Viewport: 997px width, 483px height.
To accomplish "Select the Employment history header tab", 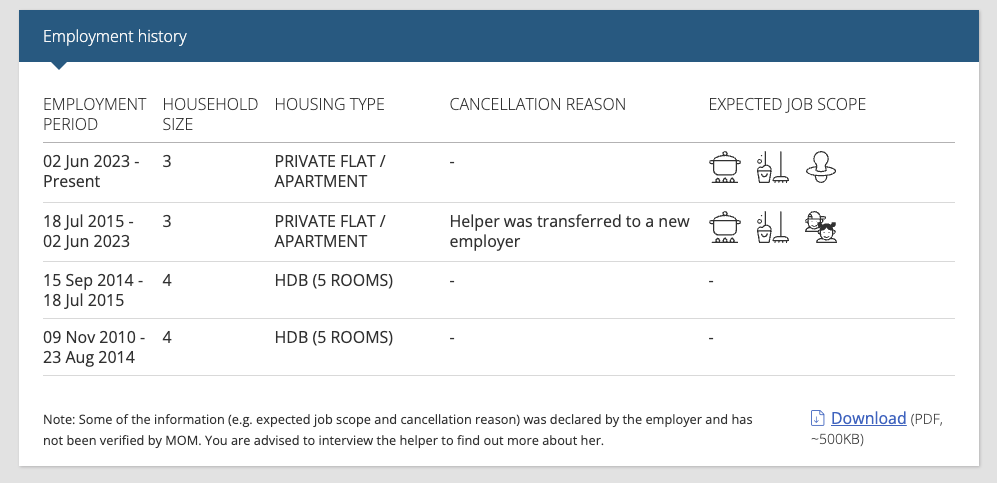I will [114, 36].
